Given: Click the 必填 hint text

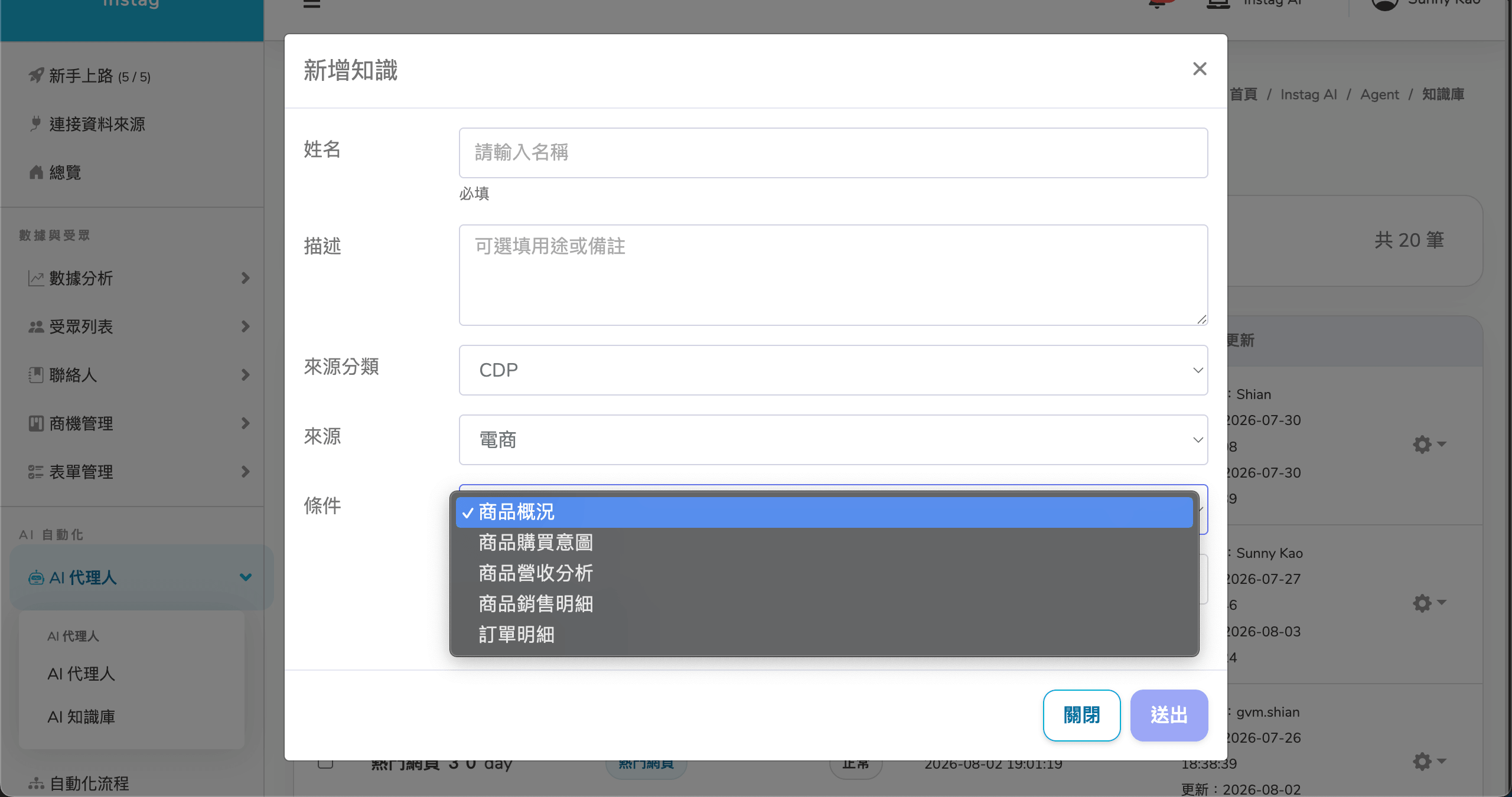Looking at the screenshot, I should (x=474, y=194).
